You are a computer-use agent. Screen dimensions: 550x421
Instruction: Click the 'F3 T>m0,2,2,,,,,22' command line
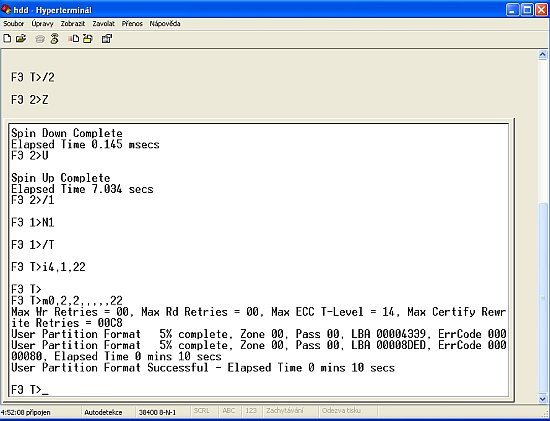67,301
